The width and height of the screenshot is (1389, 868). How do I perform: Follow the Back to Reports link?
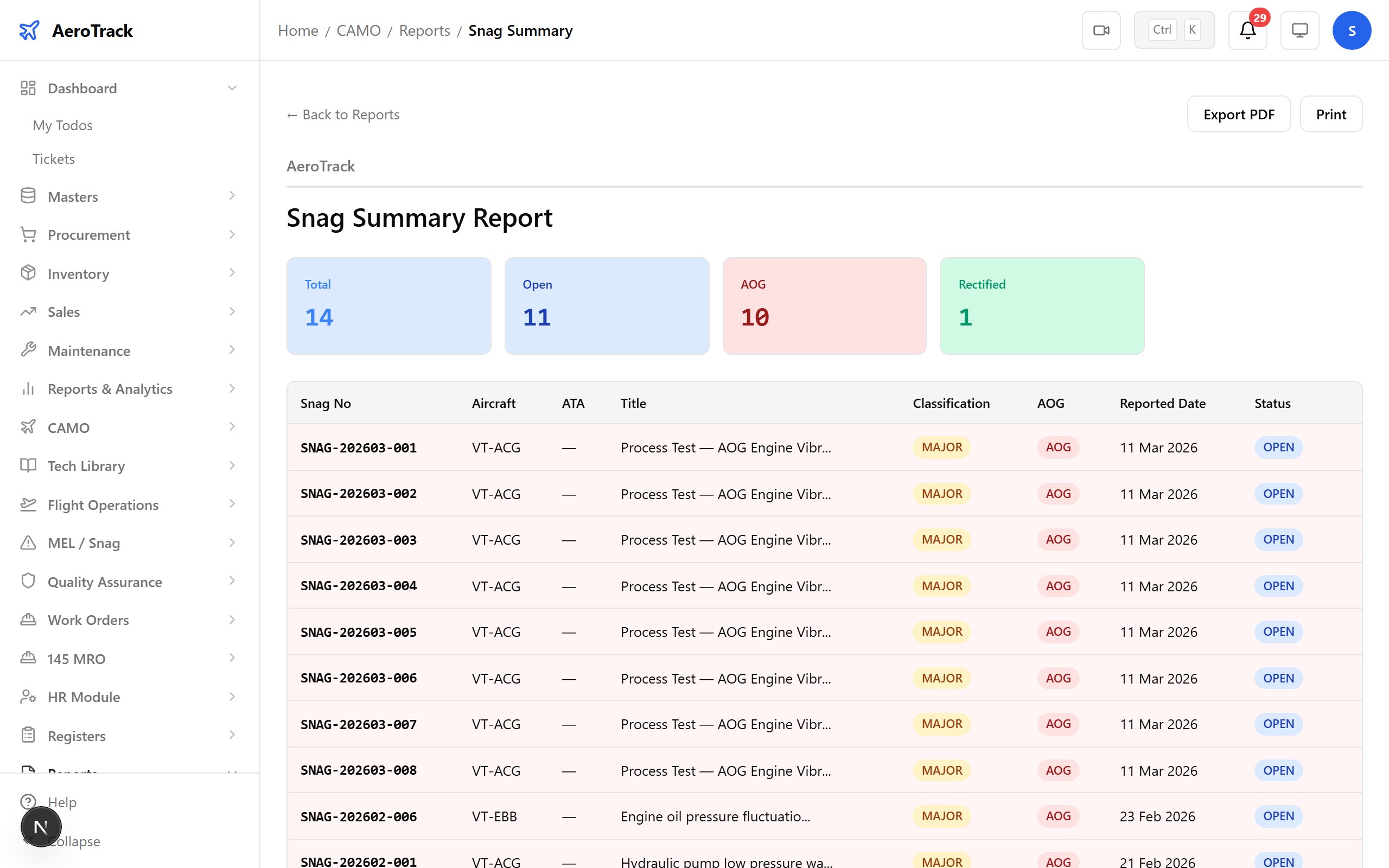tap(343, 114)
